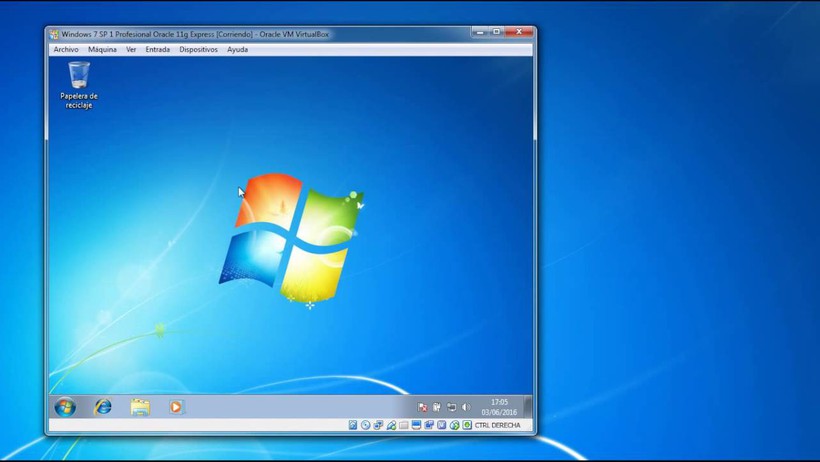Click the optical disc status icon
The width and height of the screenshot is (820, 462).
point(366,425)
